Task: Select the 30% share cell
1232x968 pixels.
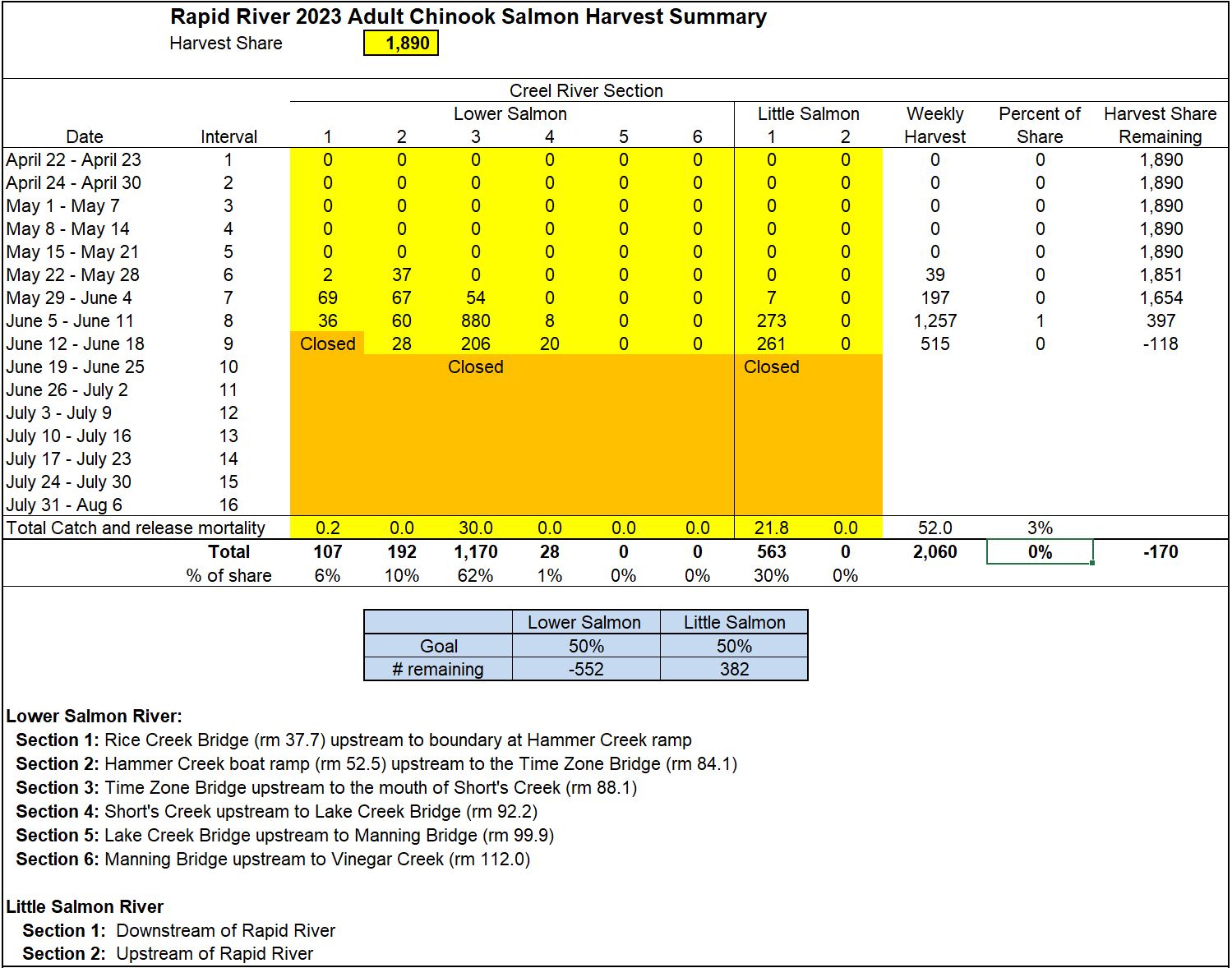Action: [x=771, y=575]
